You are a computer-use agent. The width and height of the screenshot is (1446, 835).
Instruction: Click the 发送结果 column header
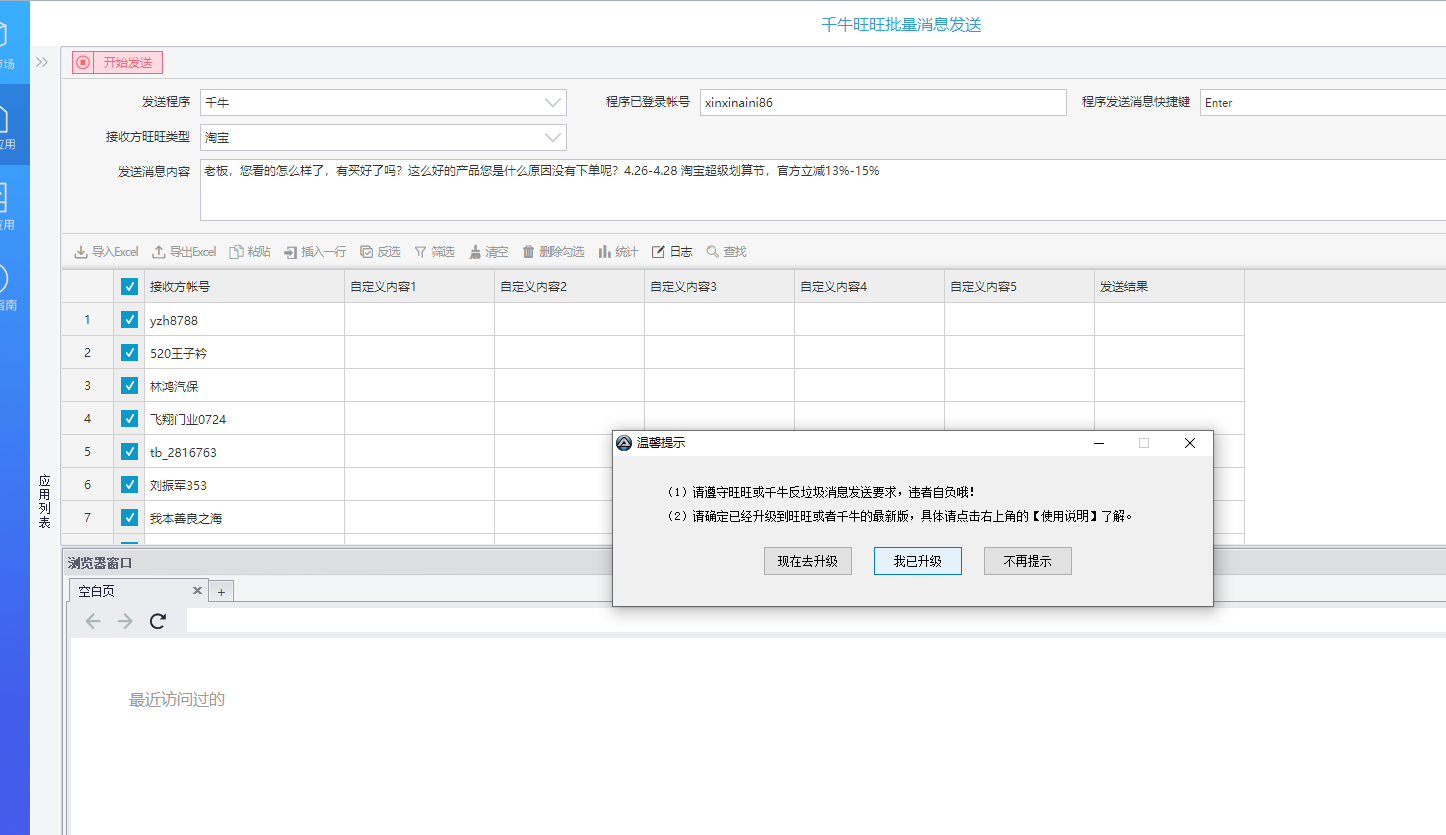pyautogui.click(x=1169, y=287)
